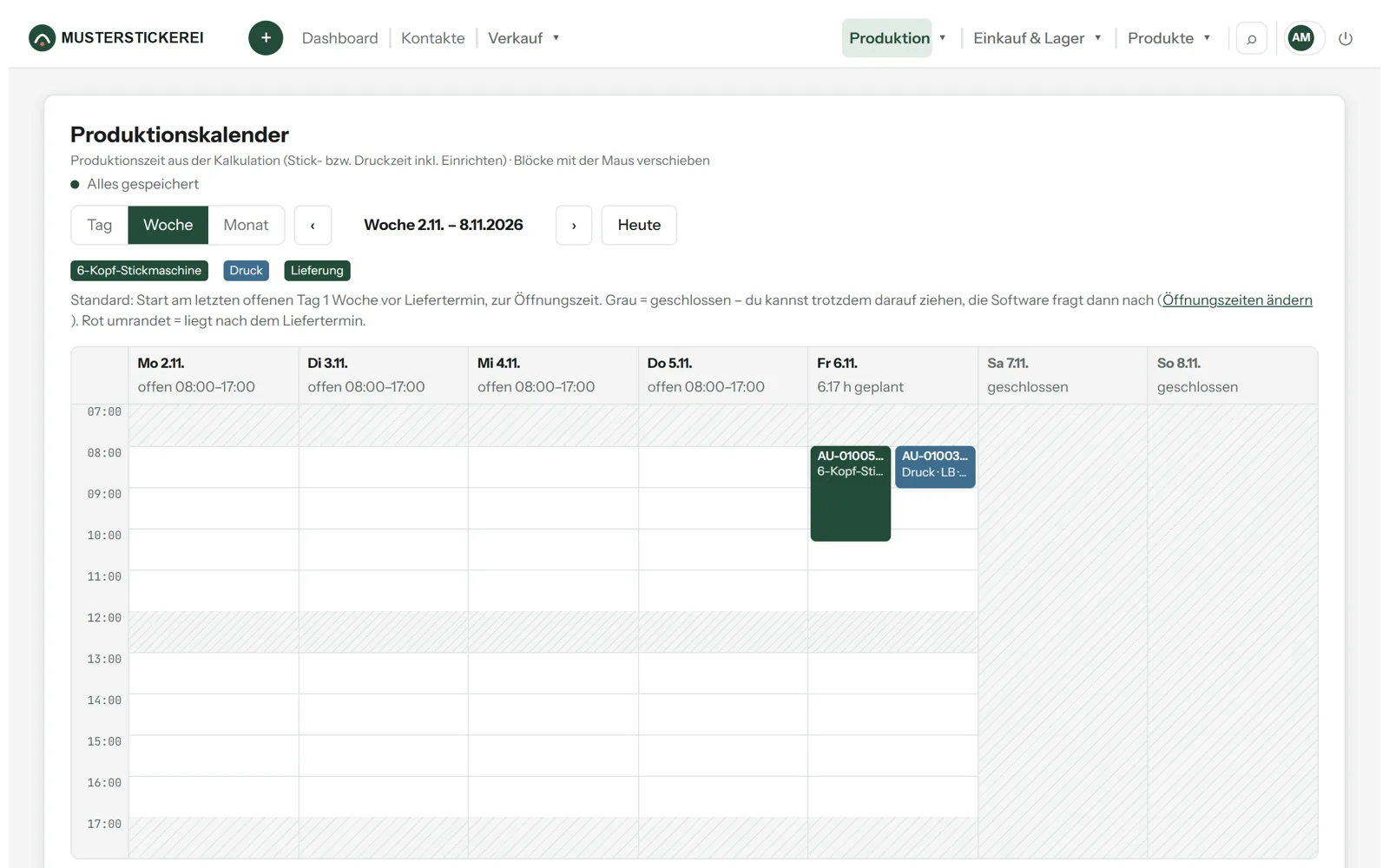Click the 17:00 time label
1389x868 pixels.
104,824
